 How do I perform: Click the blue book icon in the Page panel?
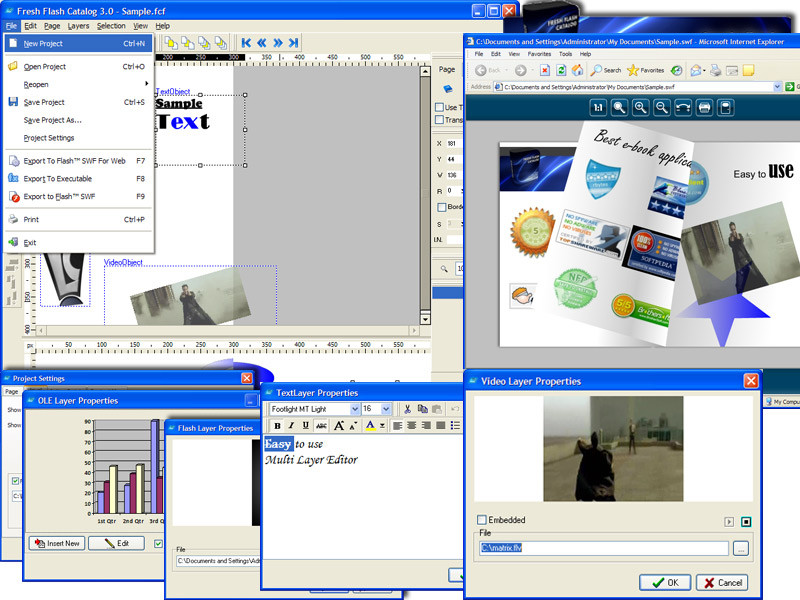(x=447, y=89)
